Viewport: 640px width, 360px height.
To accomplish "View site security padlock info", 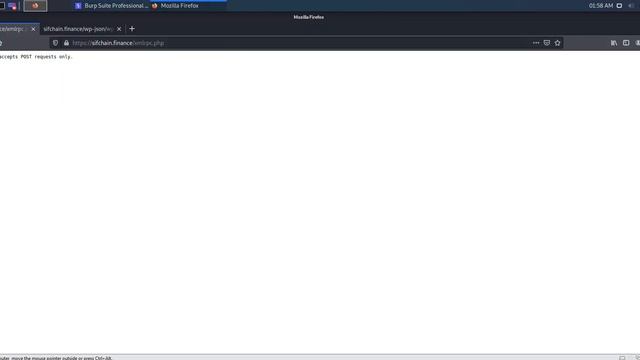I will [67, 43].
